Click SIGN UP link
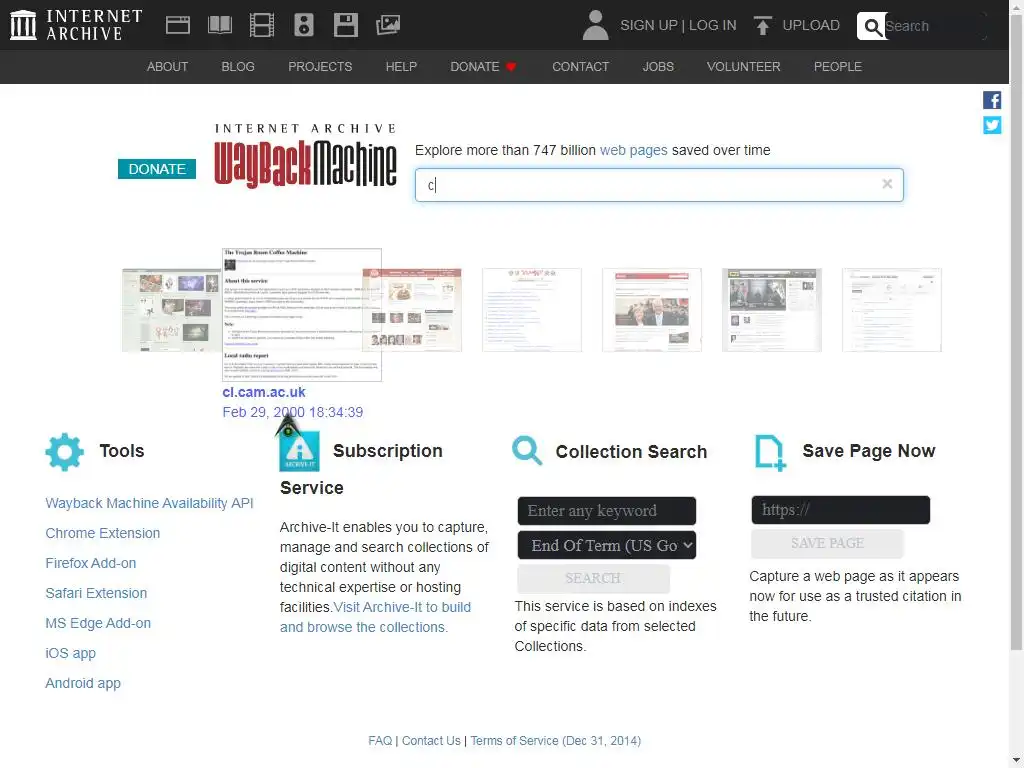1024x768 pixels. click(x=649, y=25)
